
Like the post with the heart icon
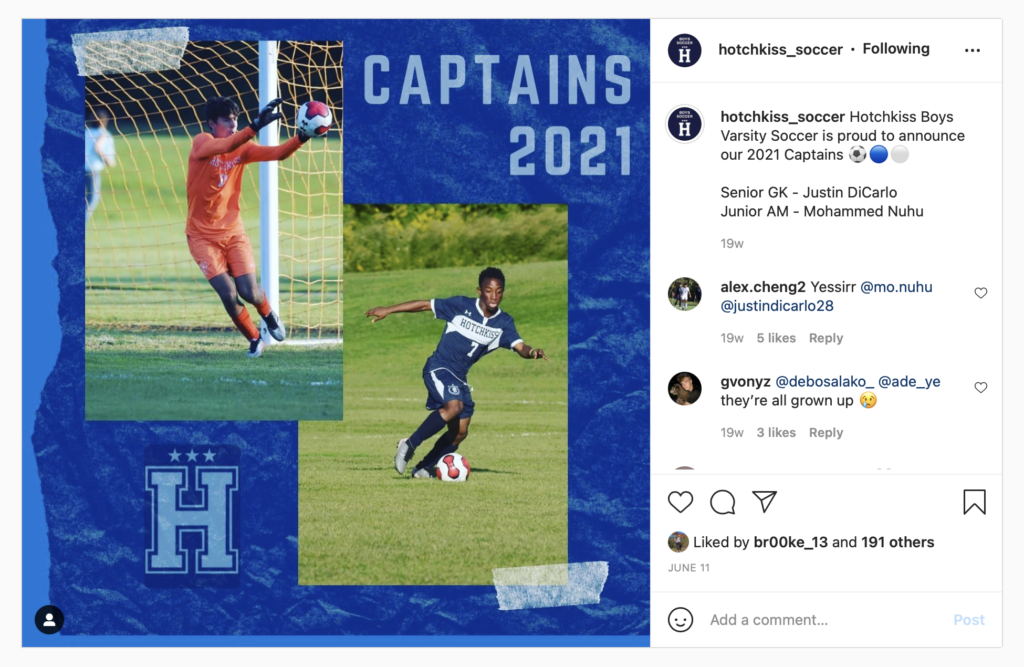[680, 502]
